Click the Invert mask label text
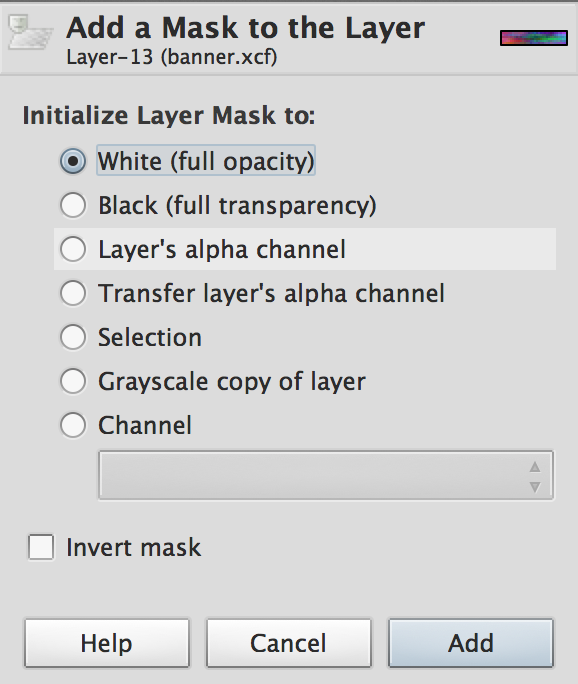Screen dimensions: 578x684 133,547
